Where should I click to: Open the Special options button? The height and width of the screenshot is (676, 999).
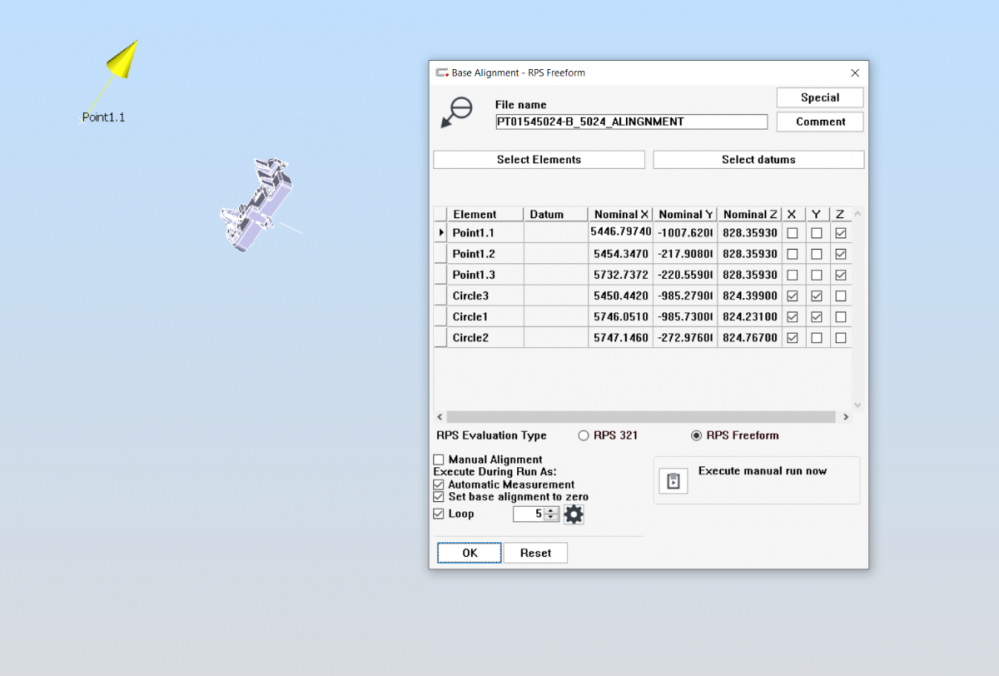pyautogui.click(x=819, y=98)
